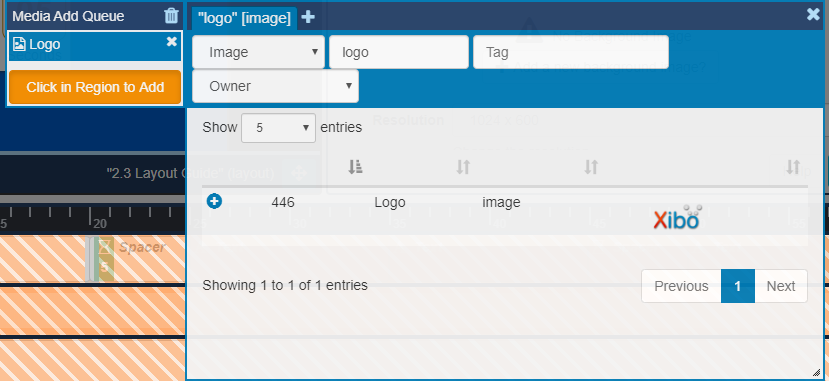
Task: Click the 'Click in Region to Add' button
Action: [x=95, y=87]
